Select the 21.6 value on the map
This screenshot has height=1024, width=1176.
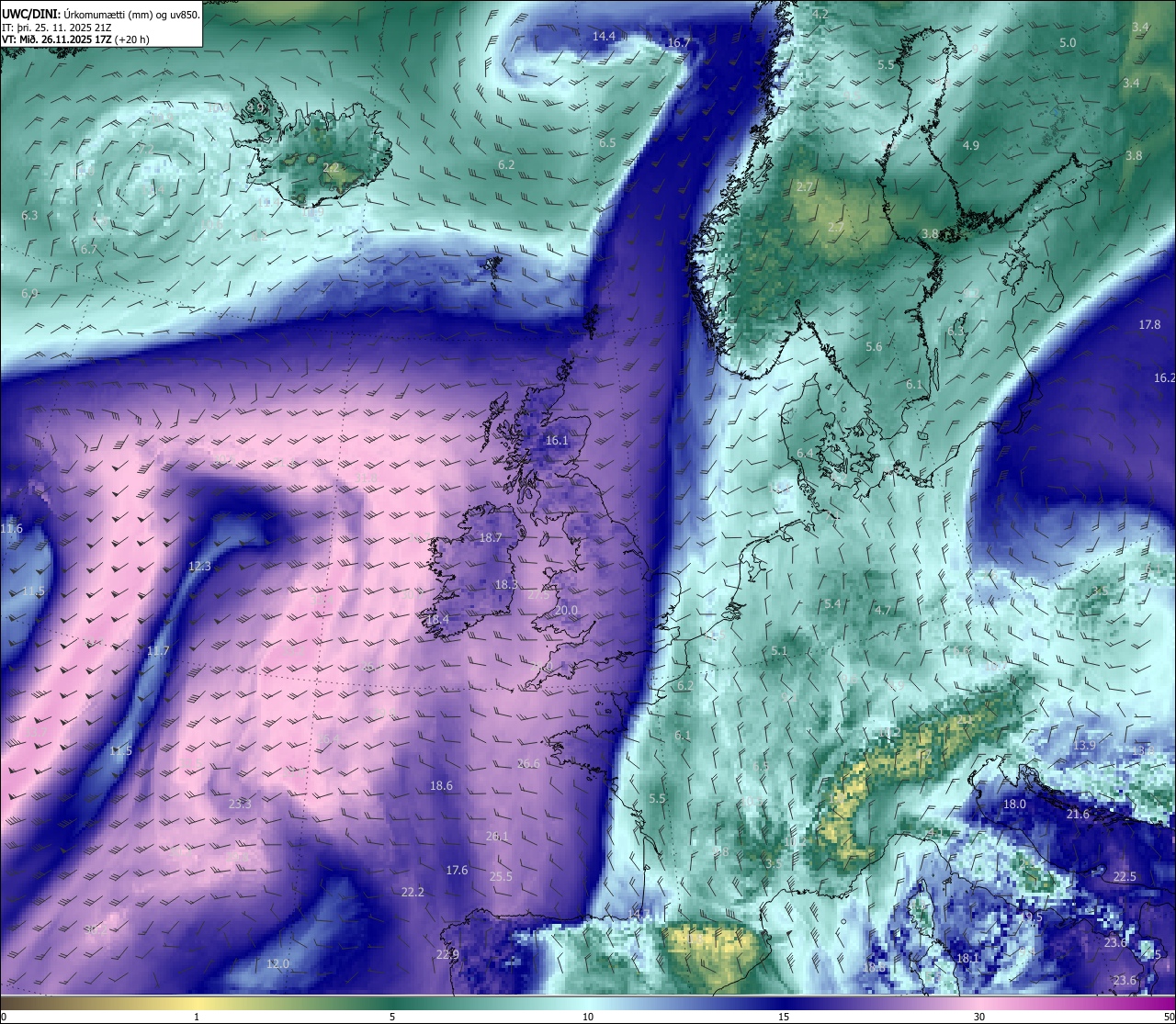1078,815
